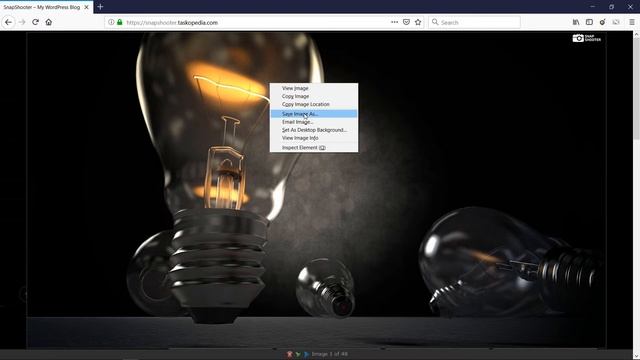Go back with the browser back arrow
640x360 pixels.
pyautogui.click(x=9, y=22)
